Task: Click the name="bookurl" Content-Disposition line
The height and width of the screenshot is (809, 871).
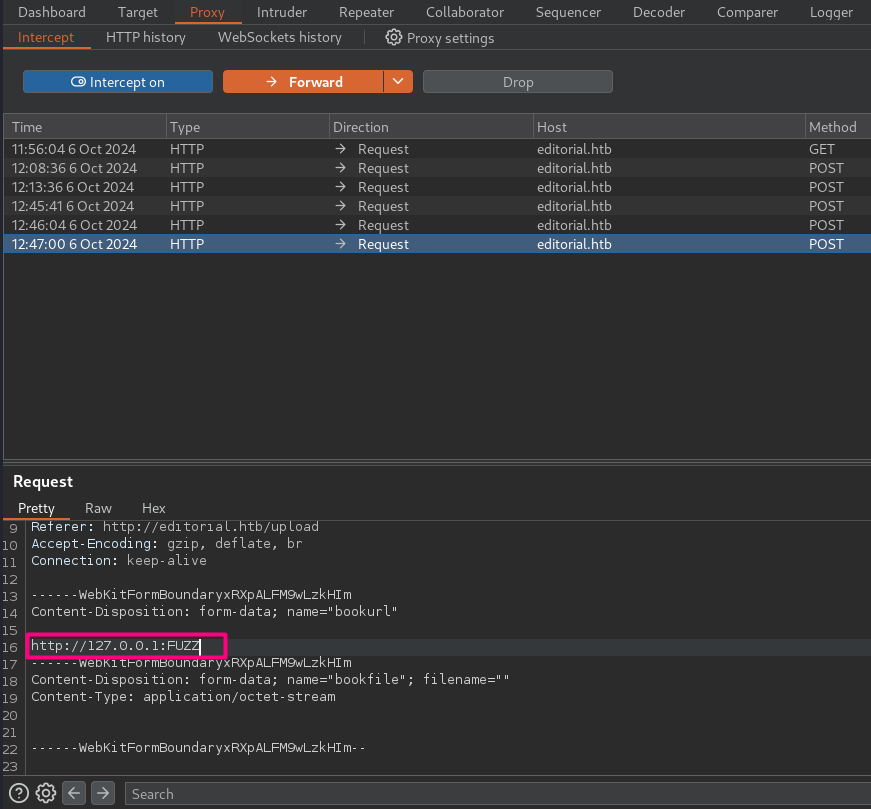Action: click(x=214, y=611)
